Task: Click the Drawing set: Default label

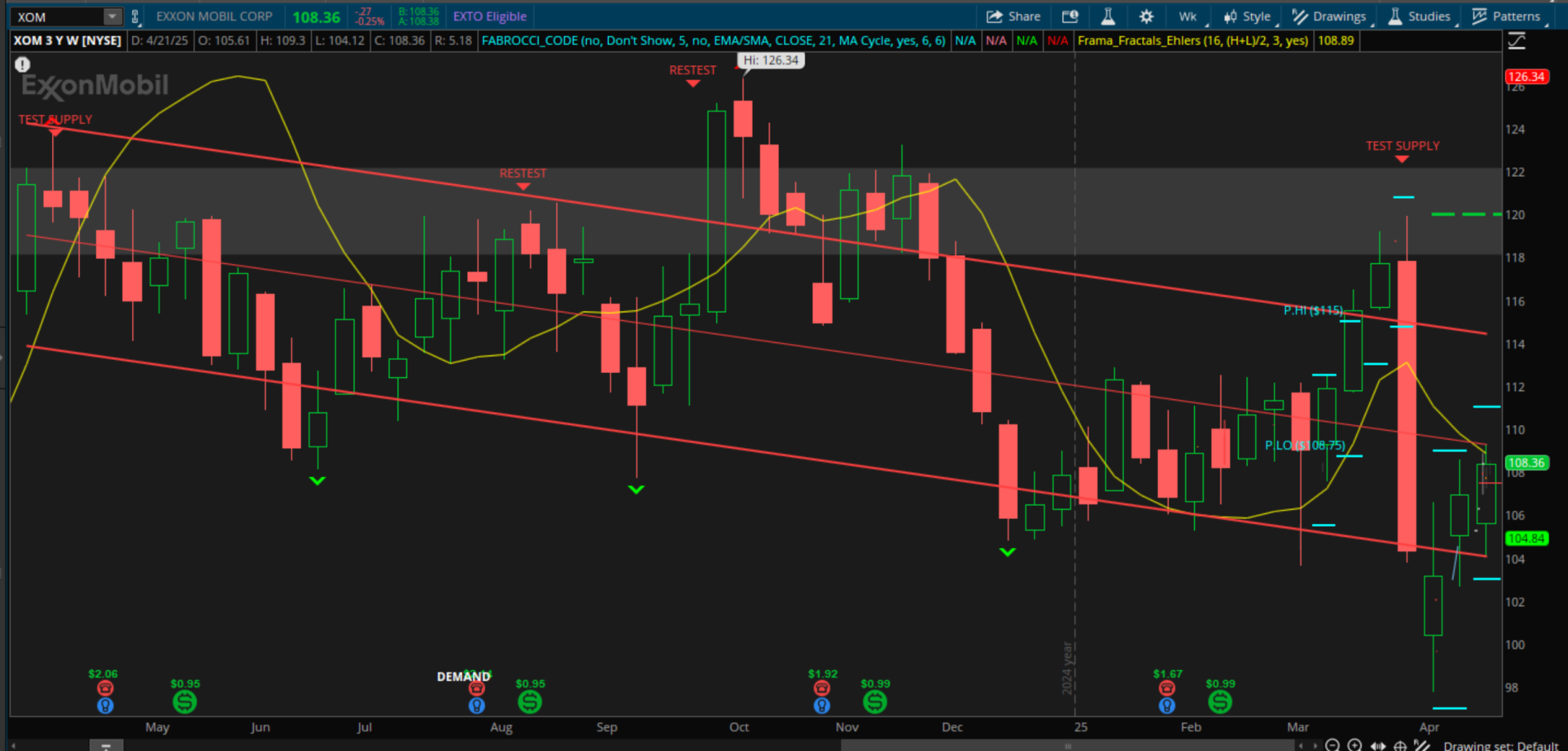Action: pos(1500,745)
